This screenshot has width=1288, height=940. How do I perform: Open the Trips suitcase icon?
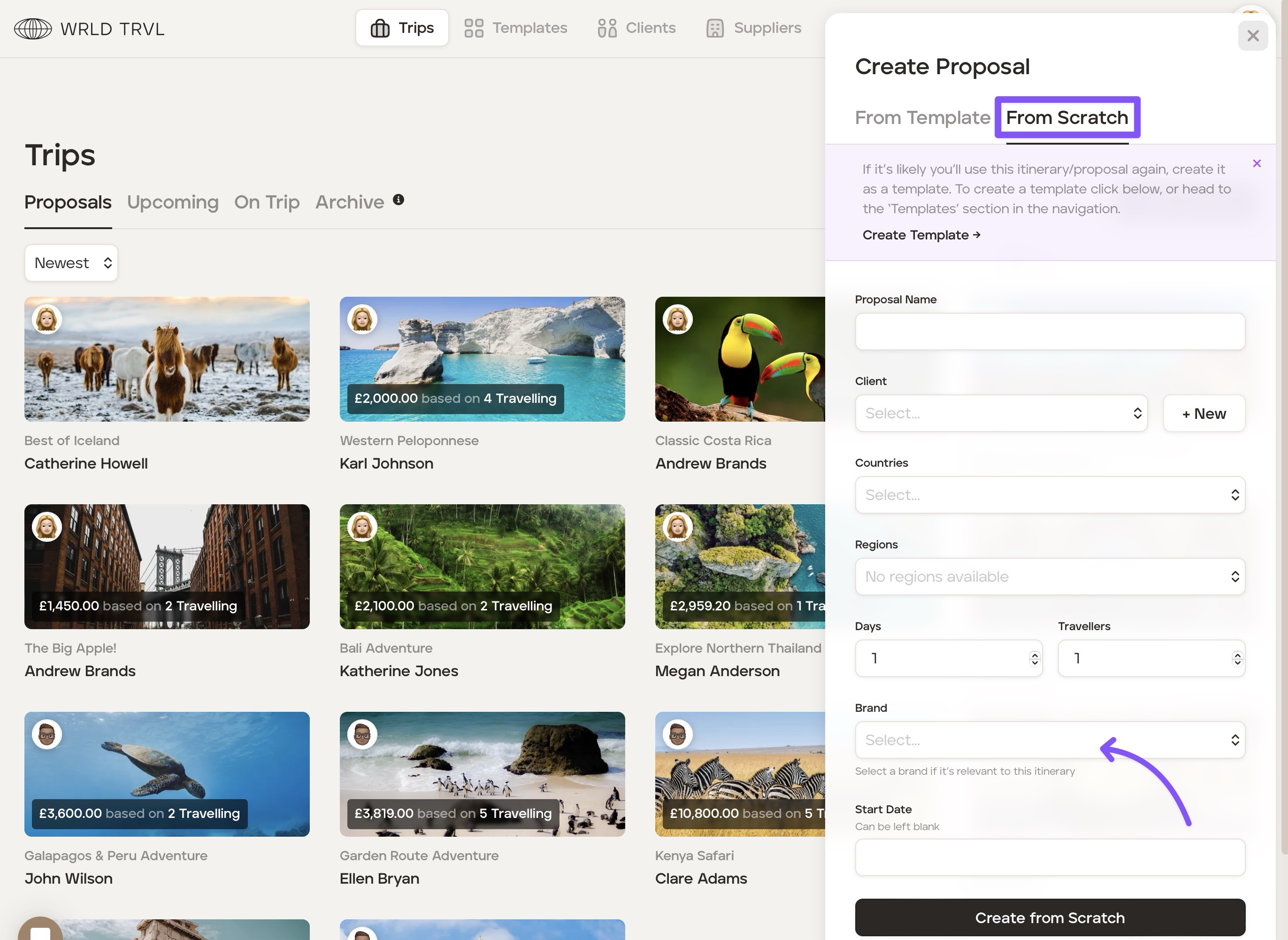coord(379,28)
